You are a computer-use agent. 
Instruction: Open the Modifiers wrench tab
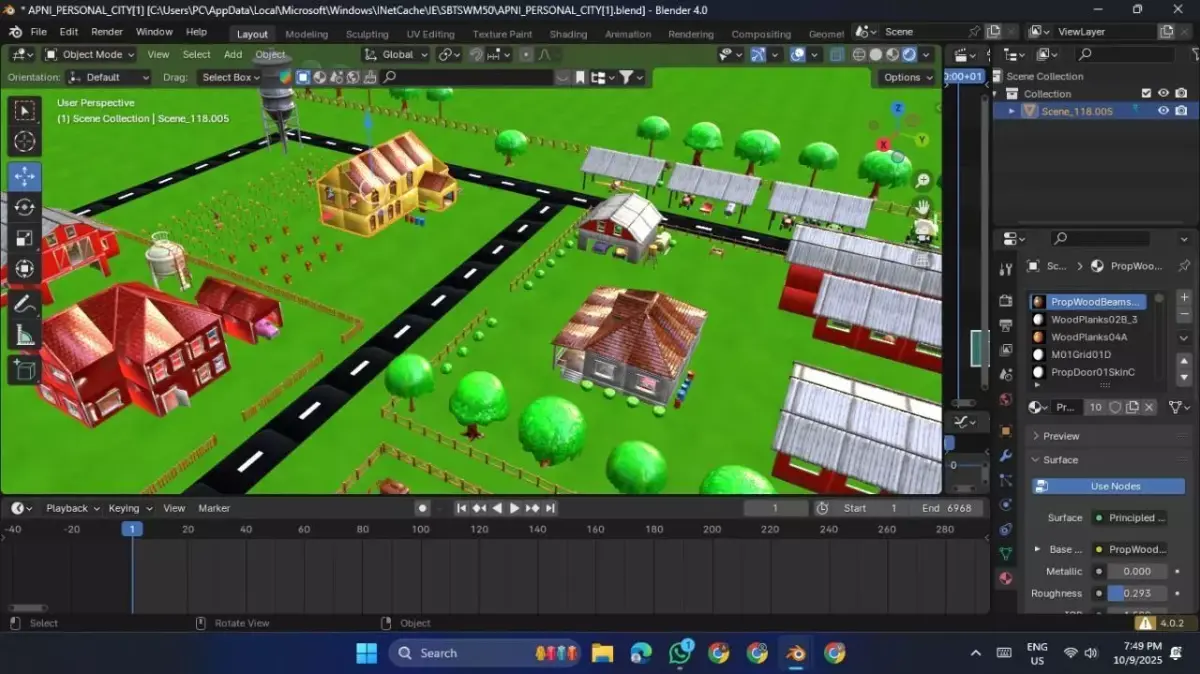(1006, 455)
